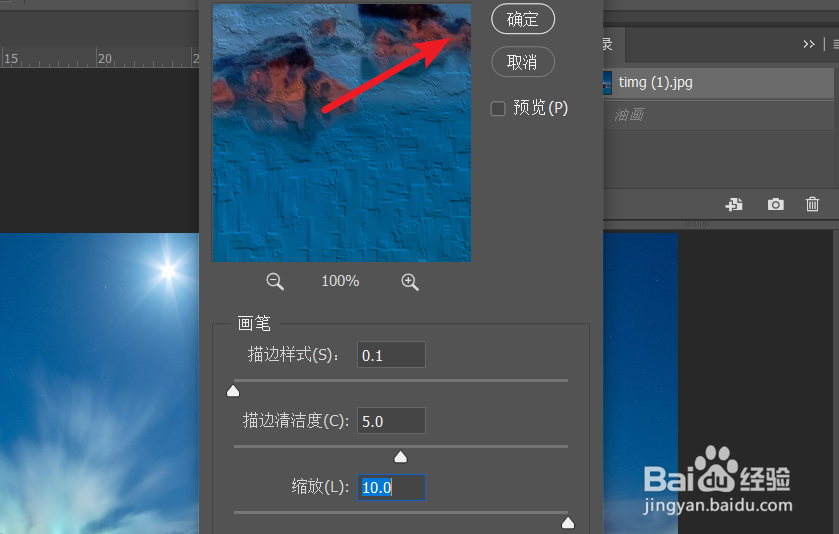Select the timg (1).jpg history snapshot
839x534 pixels.
coord(718,82)
